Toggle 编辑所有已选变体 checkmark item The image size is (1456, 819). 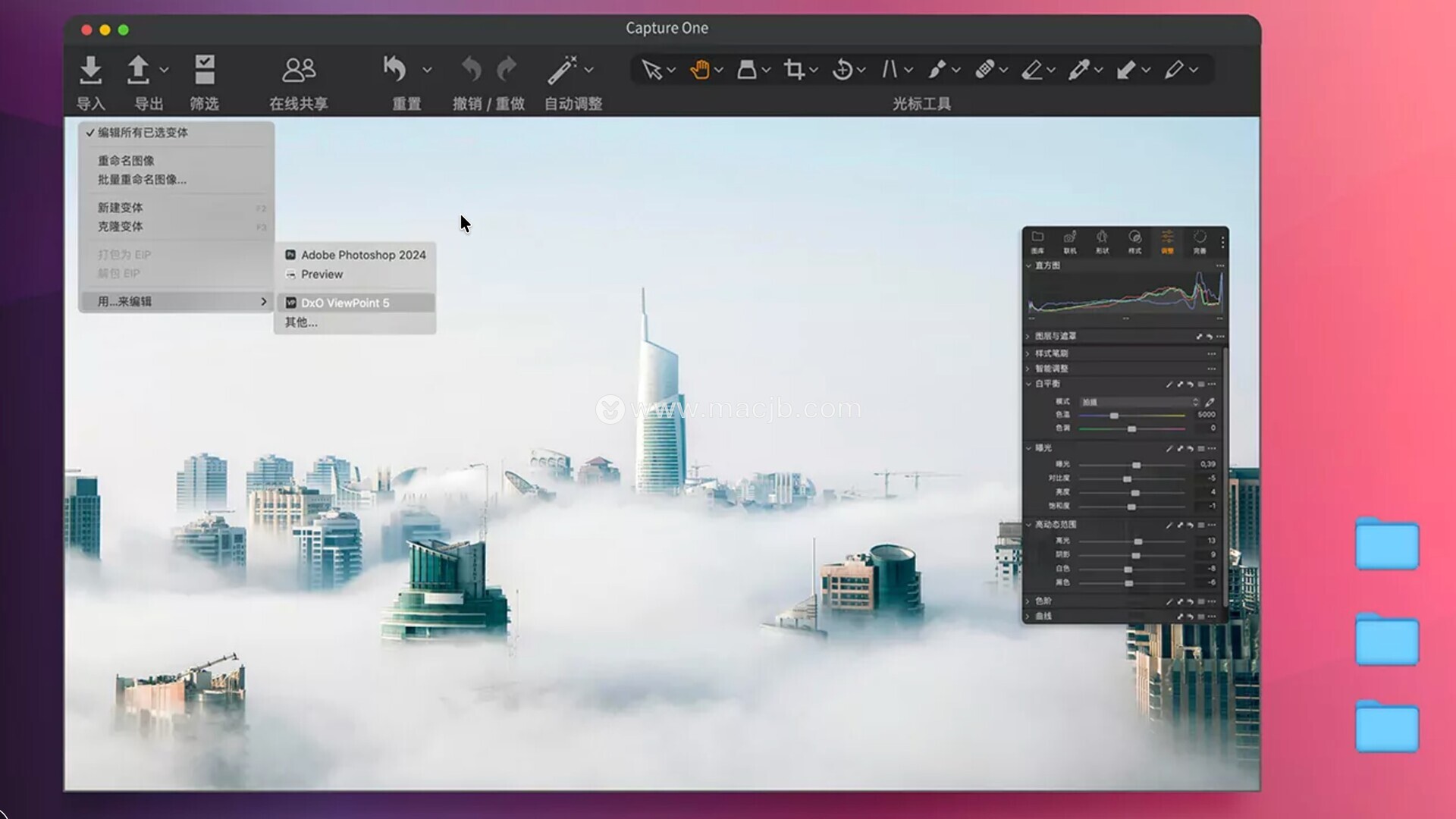click(x=143, y=133)
